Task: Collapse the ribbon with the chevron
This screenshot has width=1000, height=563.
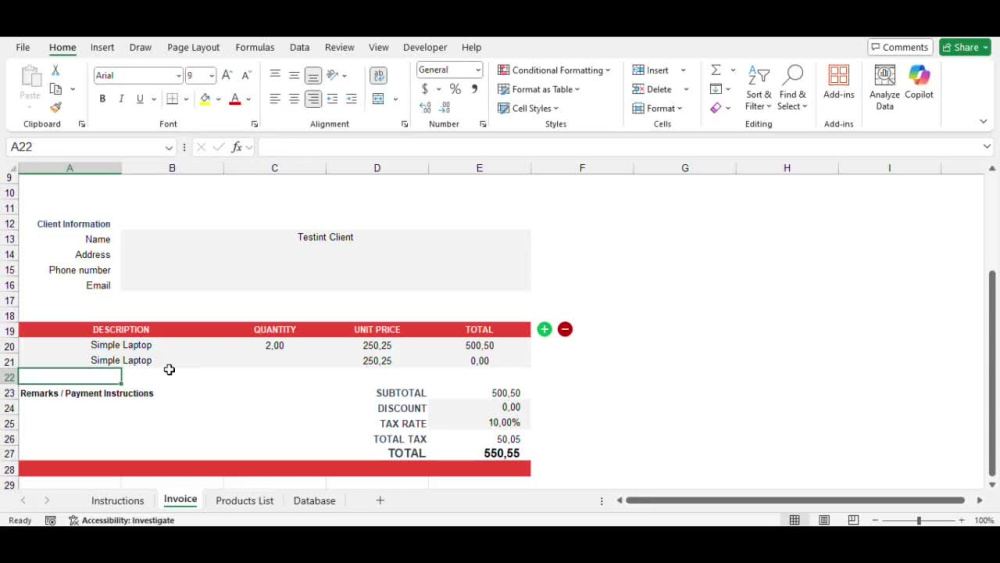Action: [x=983, y=121]
